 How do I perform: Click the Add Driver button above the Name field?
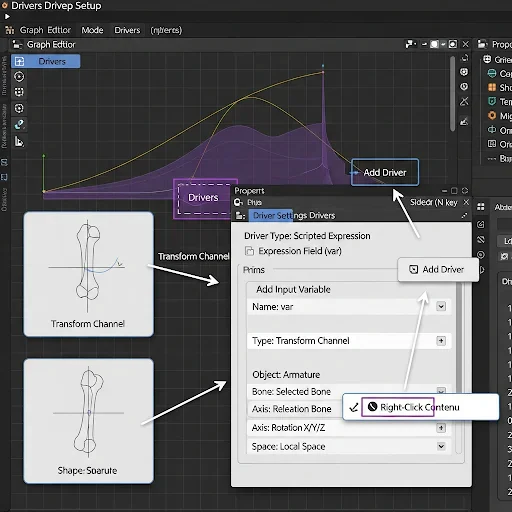(x=438, y=269)
